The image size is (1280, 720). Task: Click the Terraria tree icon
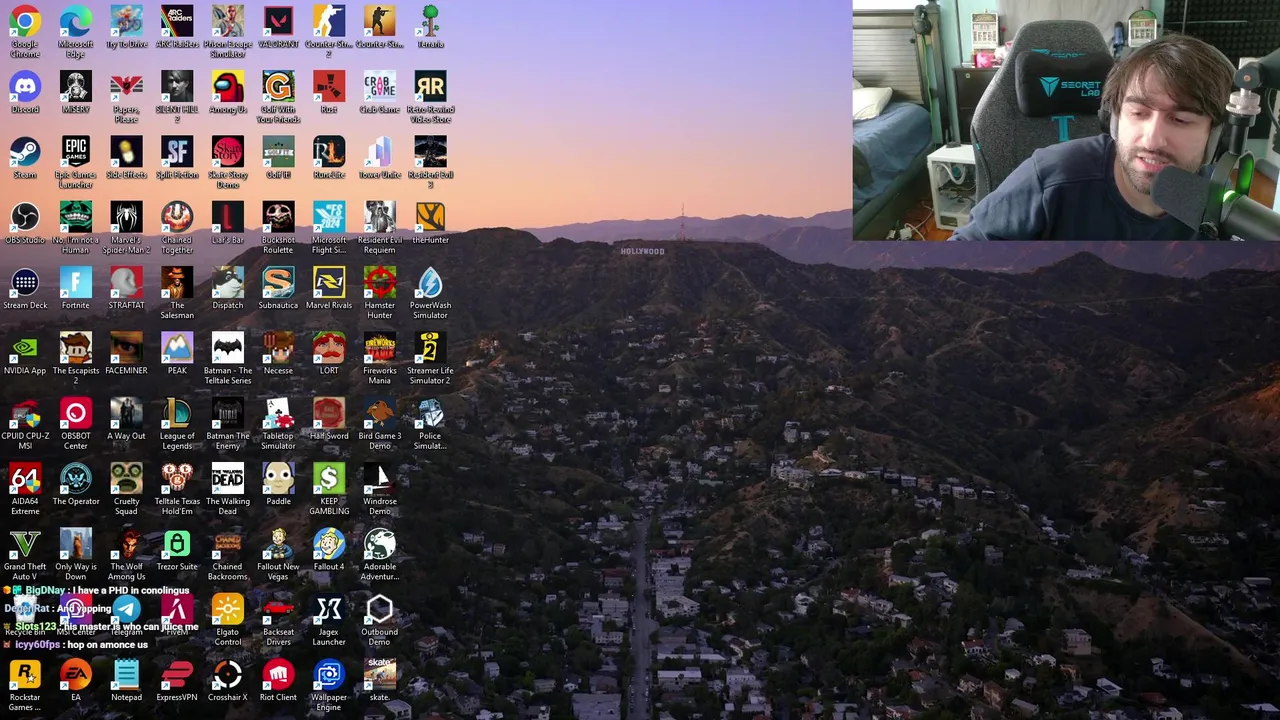[x=430, y=21]
